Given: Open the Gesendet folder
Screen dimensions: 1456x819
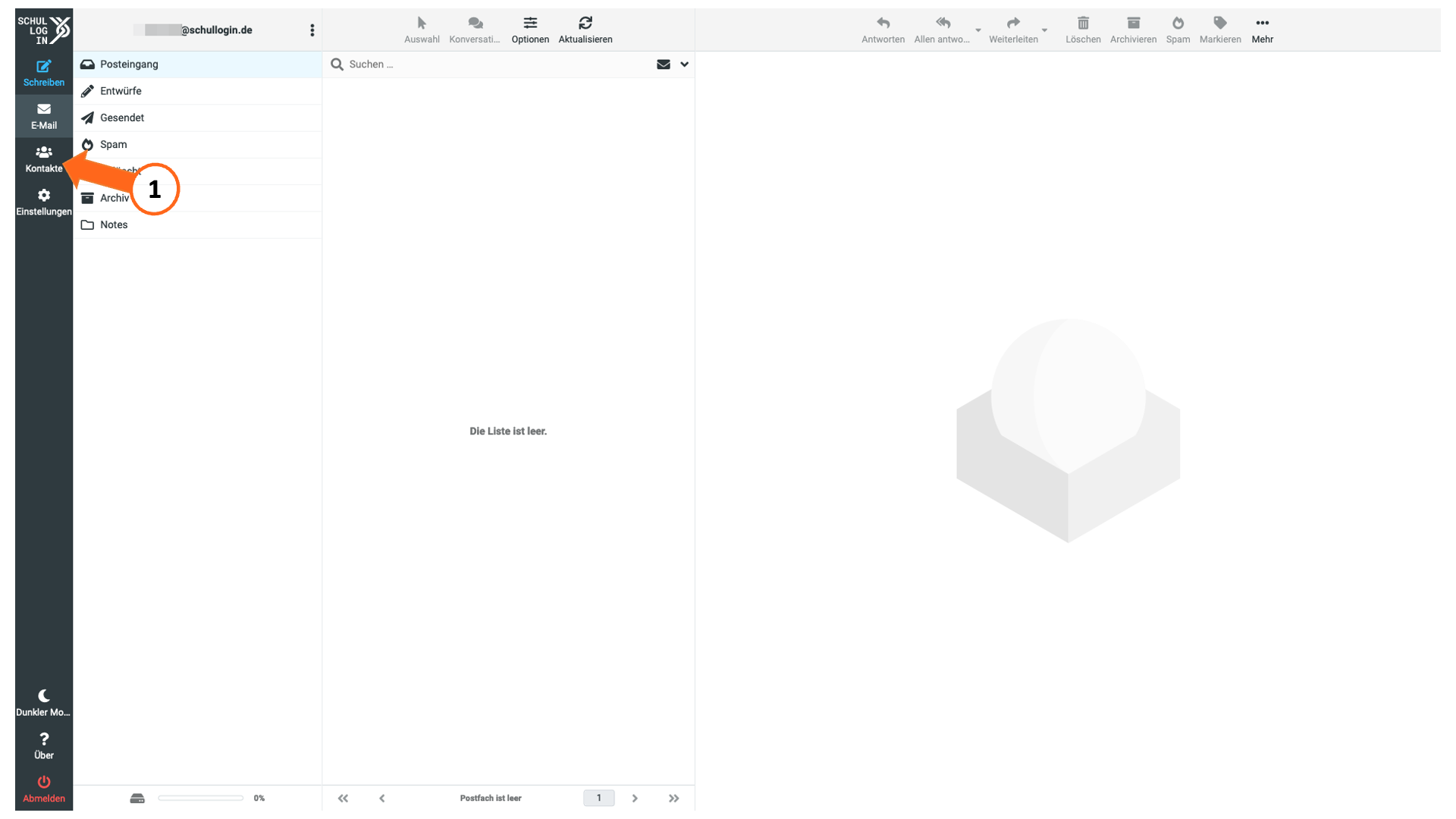Looking at the screenshot, I should [x=197, y=118].
